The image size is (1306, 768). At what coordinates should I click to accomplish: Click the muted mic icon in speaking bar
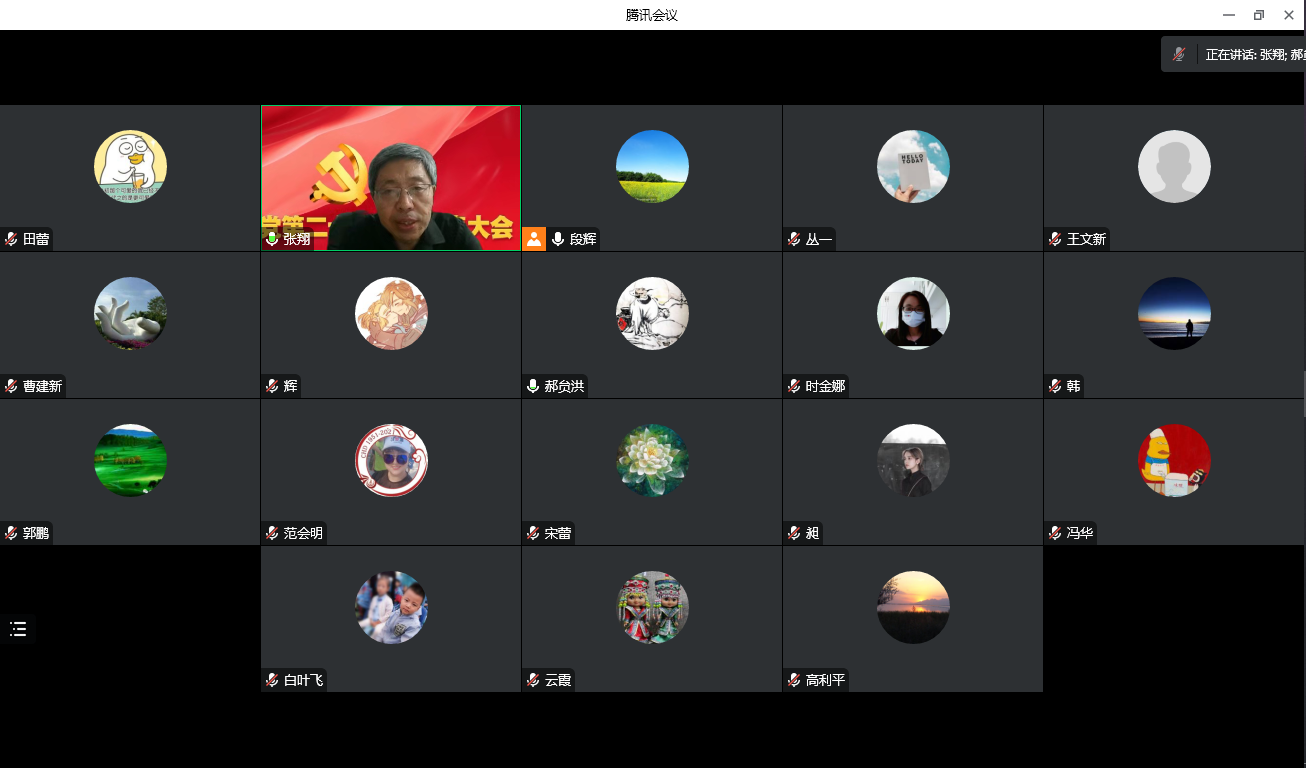[1180, 55]
